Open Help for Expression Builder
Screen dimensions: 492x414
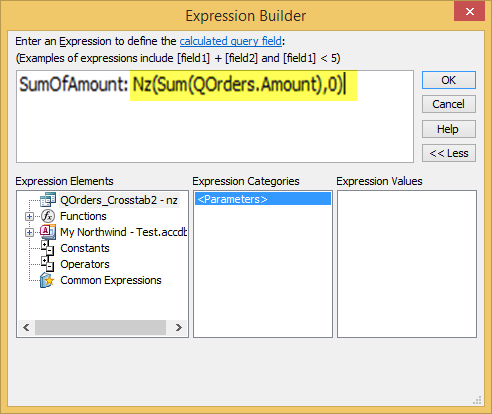point(449,129)
